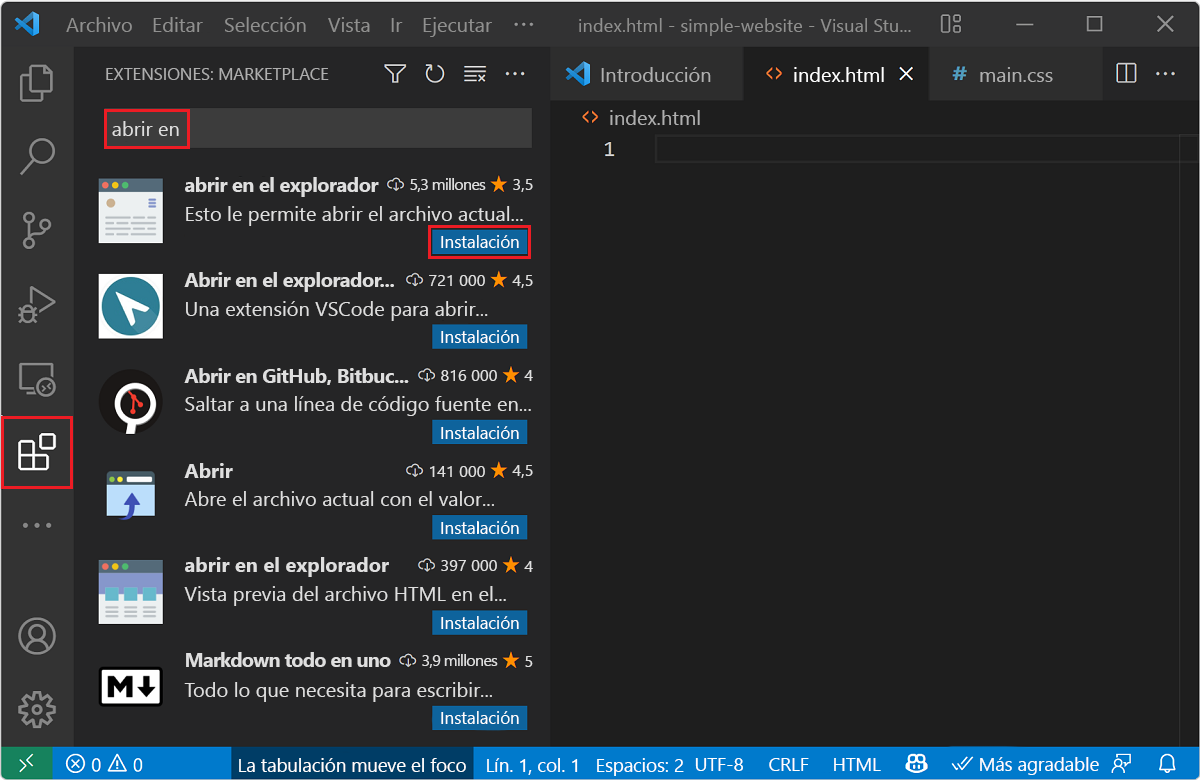Click the Copilot status bar icon
This screenshot has height=780, width=1200.
916,765
